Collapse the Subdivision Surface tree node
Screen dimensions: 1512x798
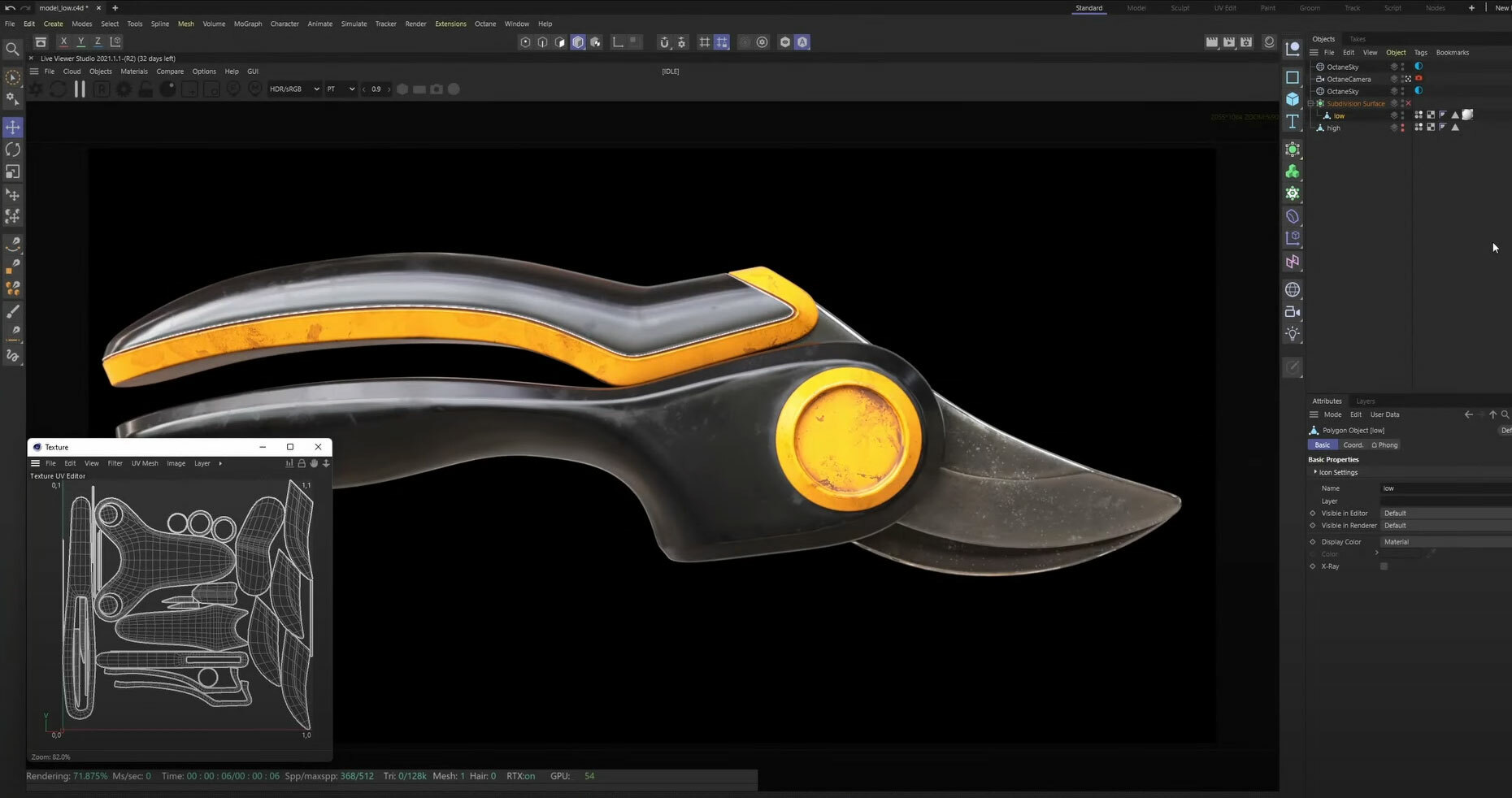click(x=1310, y=104)
